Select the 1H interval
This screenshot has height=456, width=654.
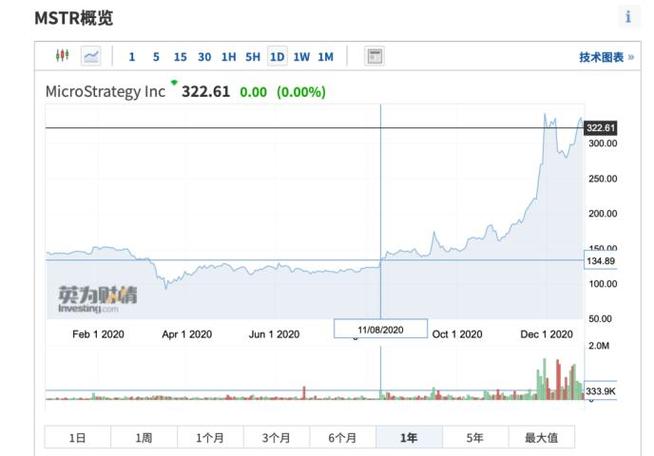point(229,57)
